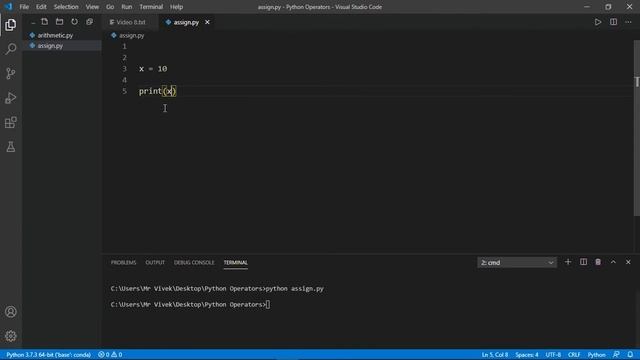Click errors and warnings count in status bar
This screenshot has width=640, height=360.
[110, 355]
